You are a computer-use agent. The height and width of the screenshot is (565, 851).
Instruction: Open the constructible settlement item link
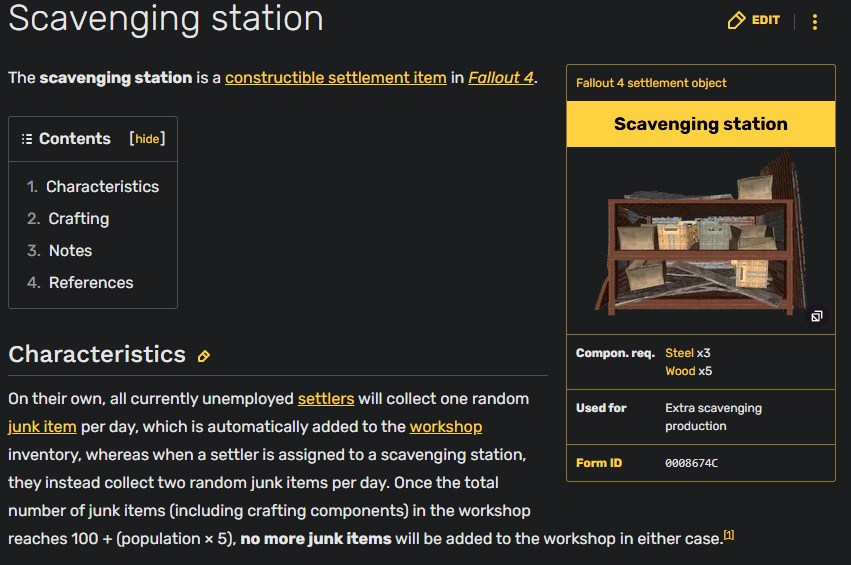pos(336,78)
